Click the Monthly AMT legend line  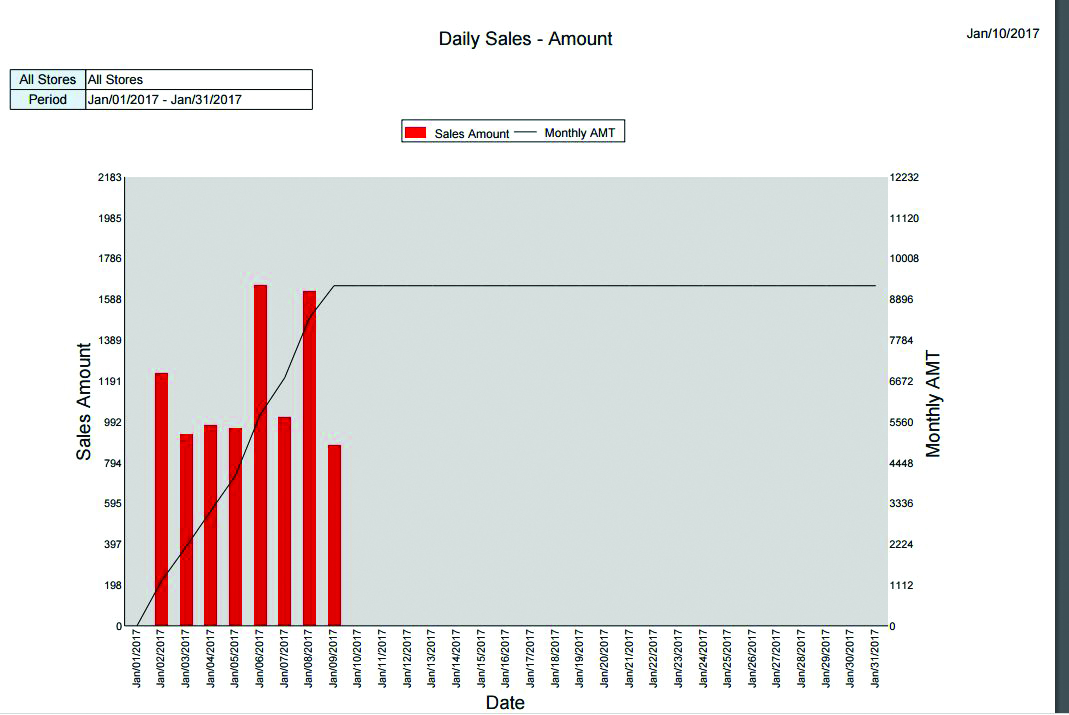point(525,132)
